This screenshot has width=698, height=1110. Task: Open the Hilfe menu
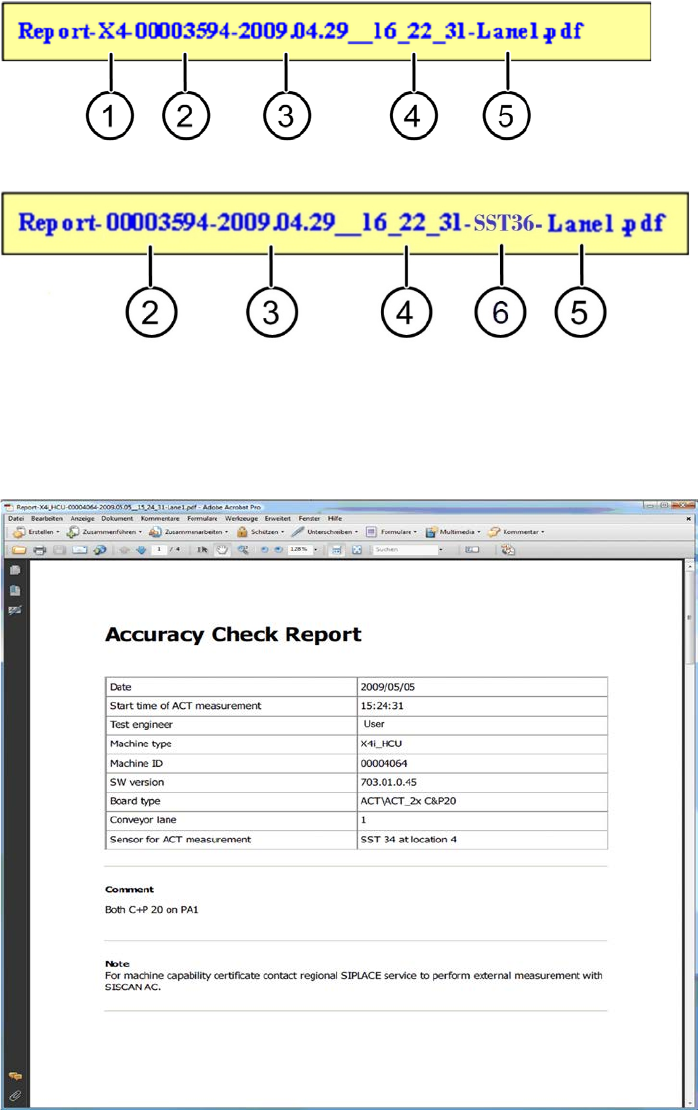coord(335,518)
